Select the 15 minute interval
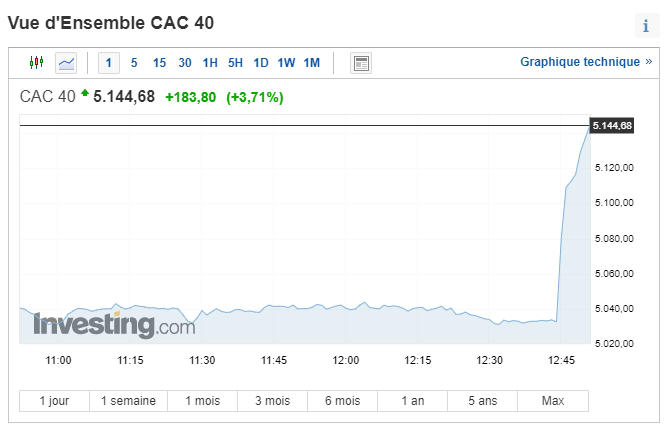The height and width of the screenshot is (439, 669). (x=159, y=63)
